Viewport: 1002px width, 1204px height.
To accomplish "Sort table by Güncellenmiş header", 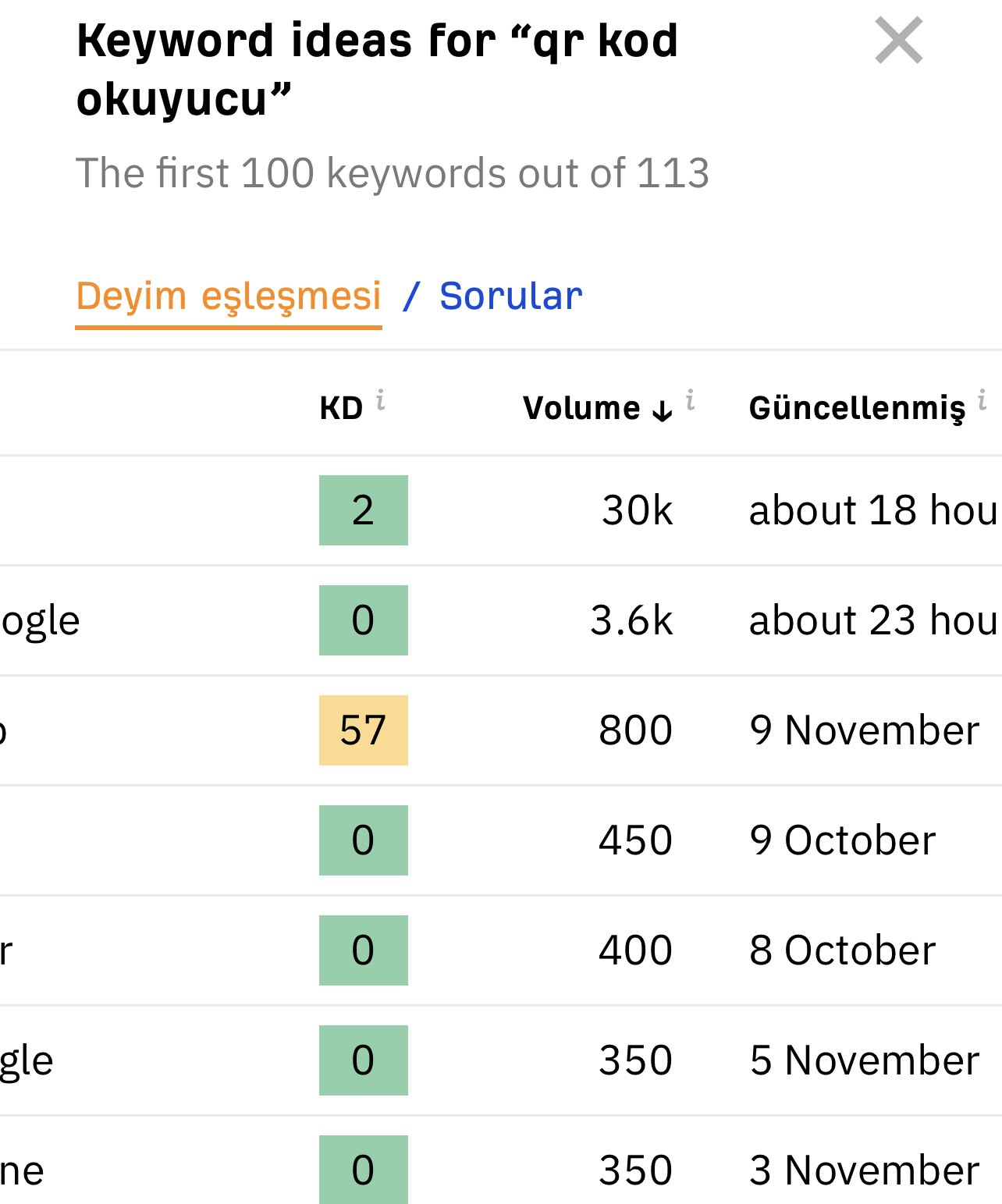I will [x=857, y=408].
